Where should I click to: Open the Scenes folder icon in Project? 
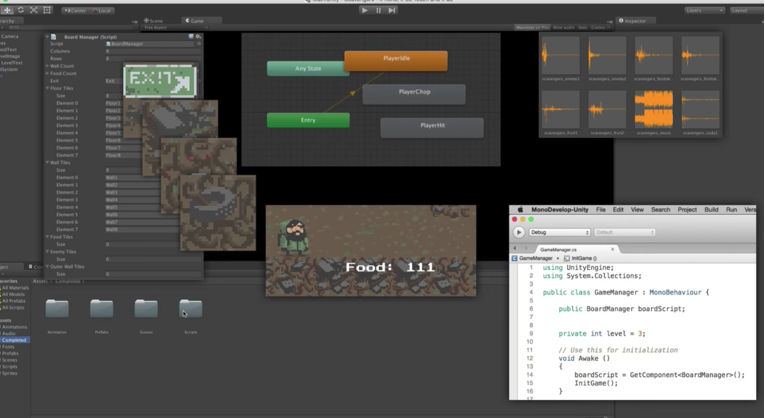tap(146, 309)
